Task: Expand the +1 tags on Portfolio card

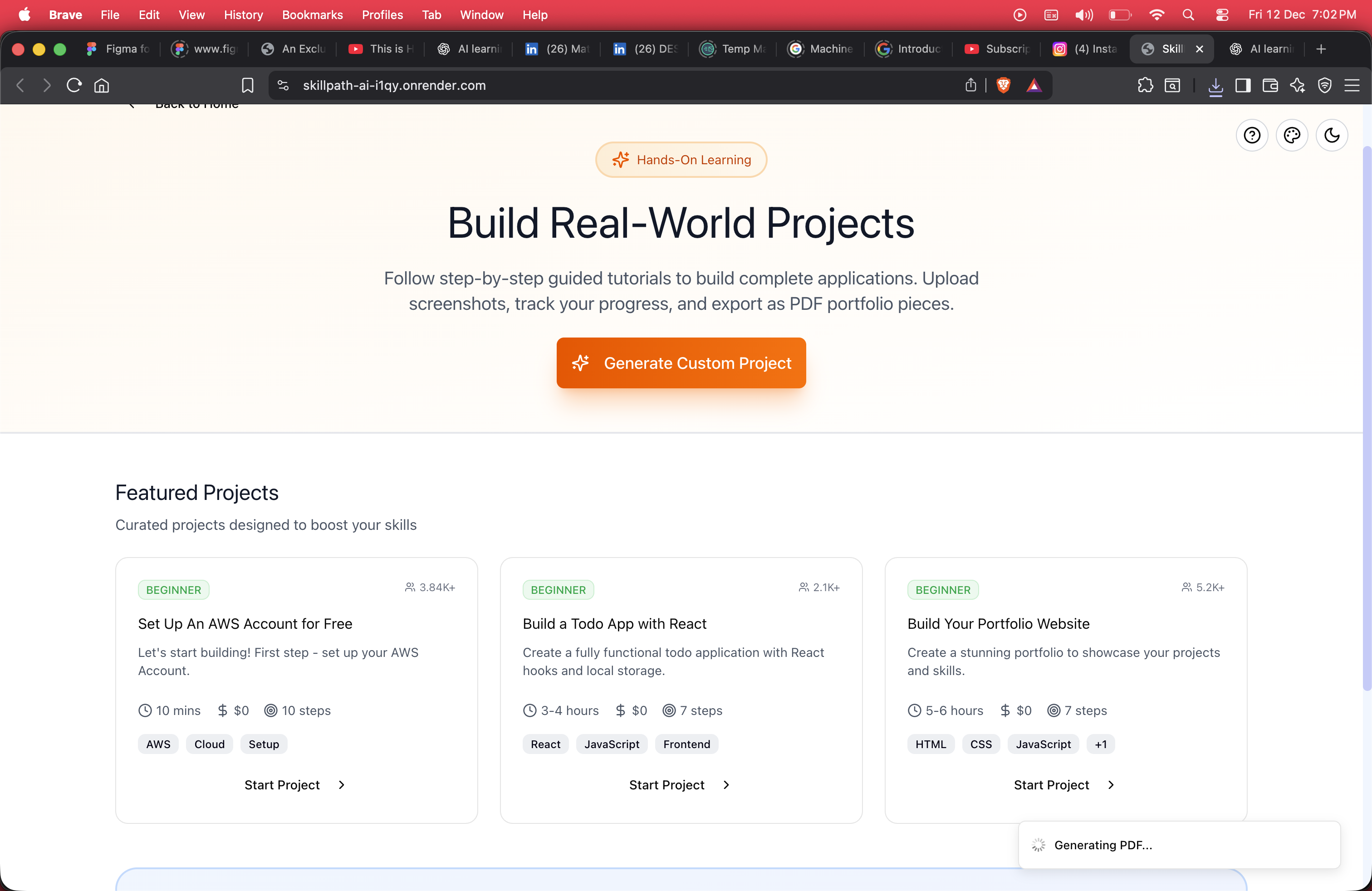Action: 1100,744
